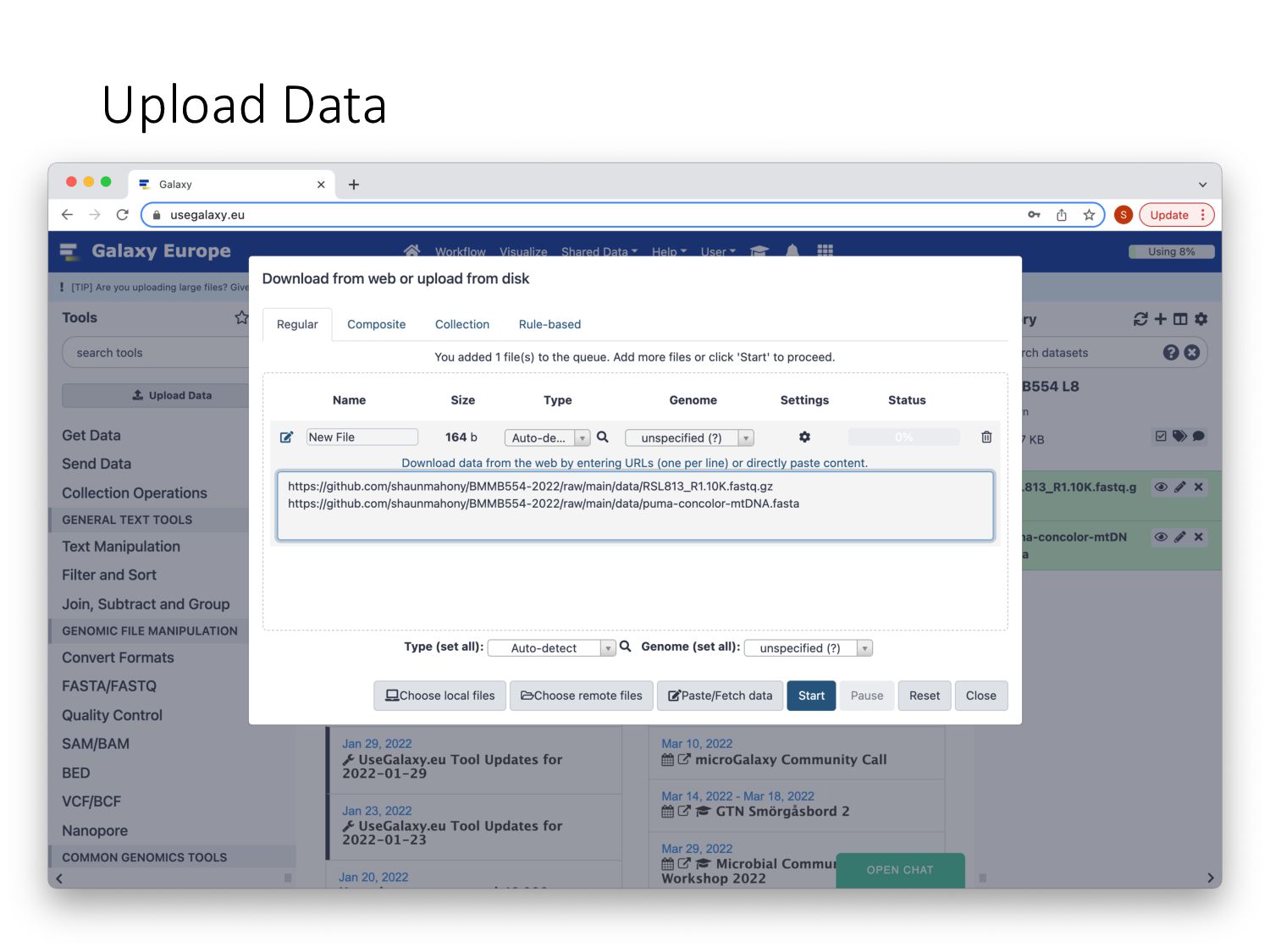The width and height of the screenshot is (1270, 952).
Task: View the R1.10K.fastq.g dataset eye icon
Action: click(x=1161, y=487)
